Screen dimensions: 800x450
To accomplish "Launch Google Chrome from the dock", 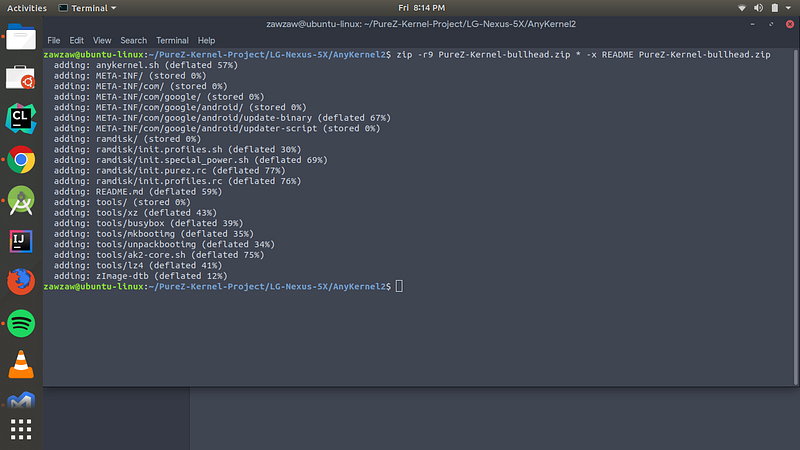I will (21, 160).
